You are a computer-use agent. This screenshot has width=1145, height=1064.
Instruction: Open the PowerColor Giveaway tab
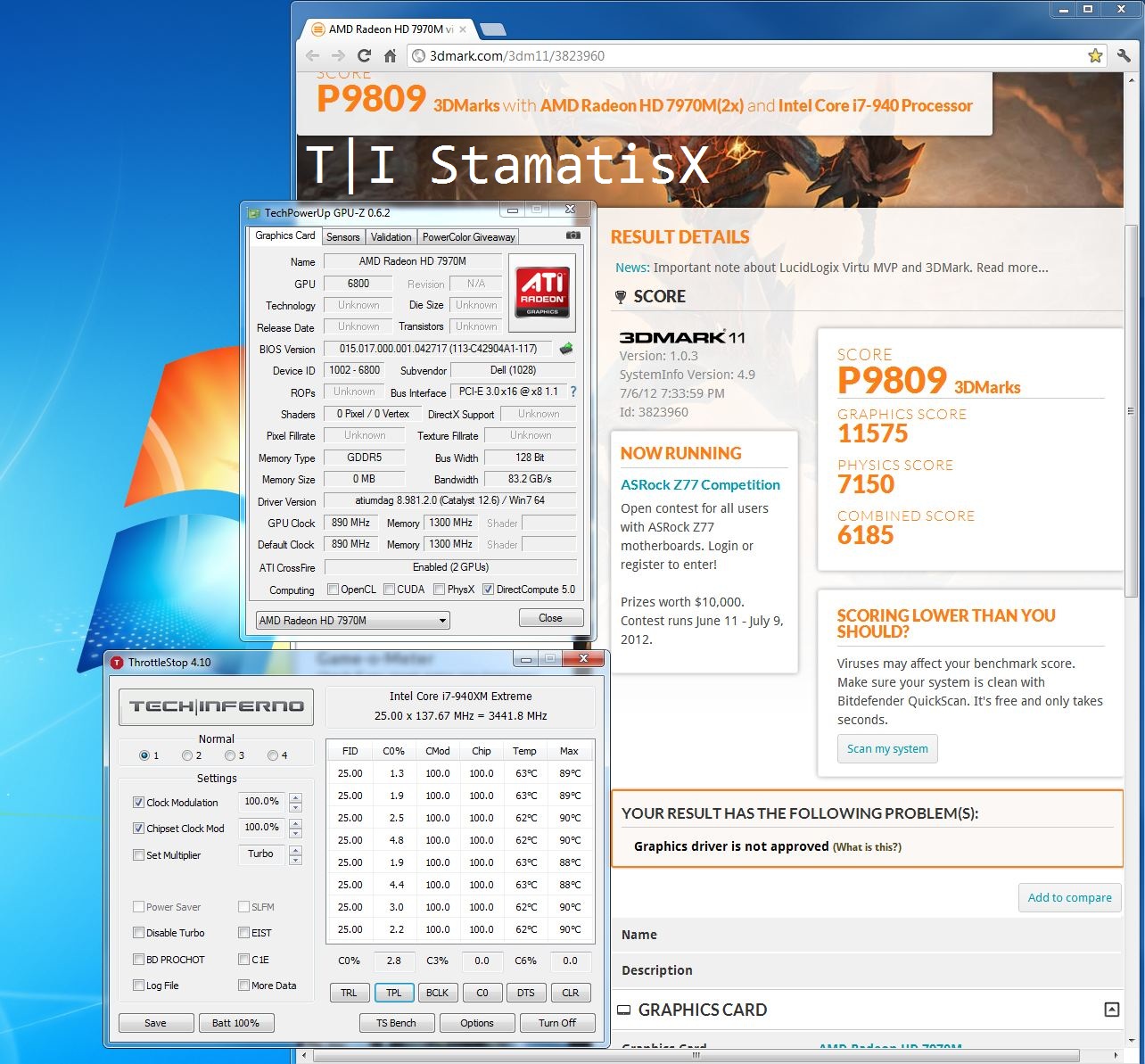(468, 237)
